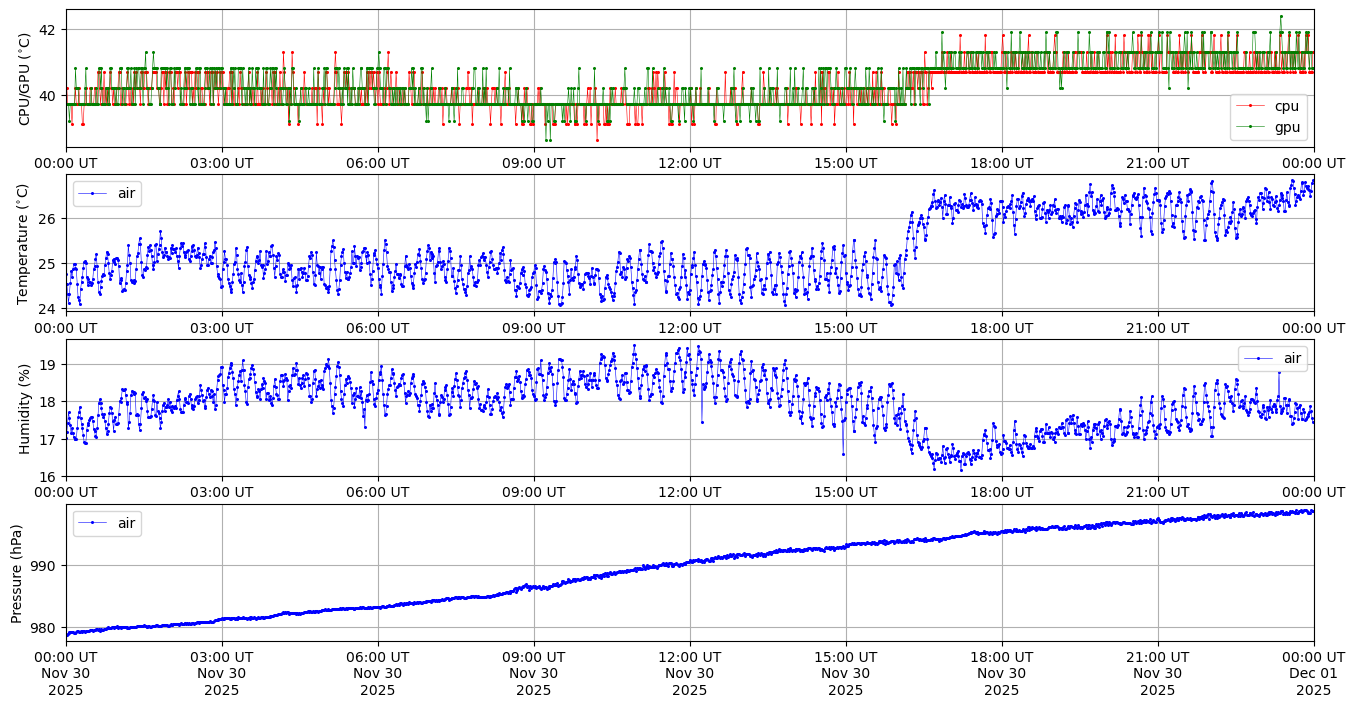Click the 42 tick on CPU/GPU axis
1355x707 pixels.
(x=48, y=30)
